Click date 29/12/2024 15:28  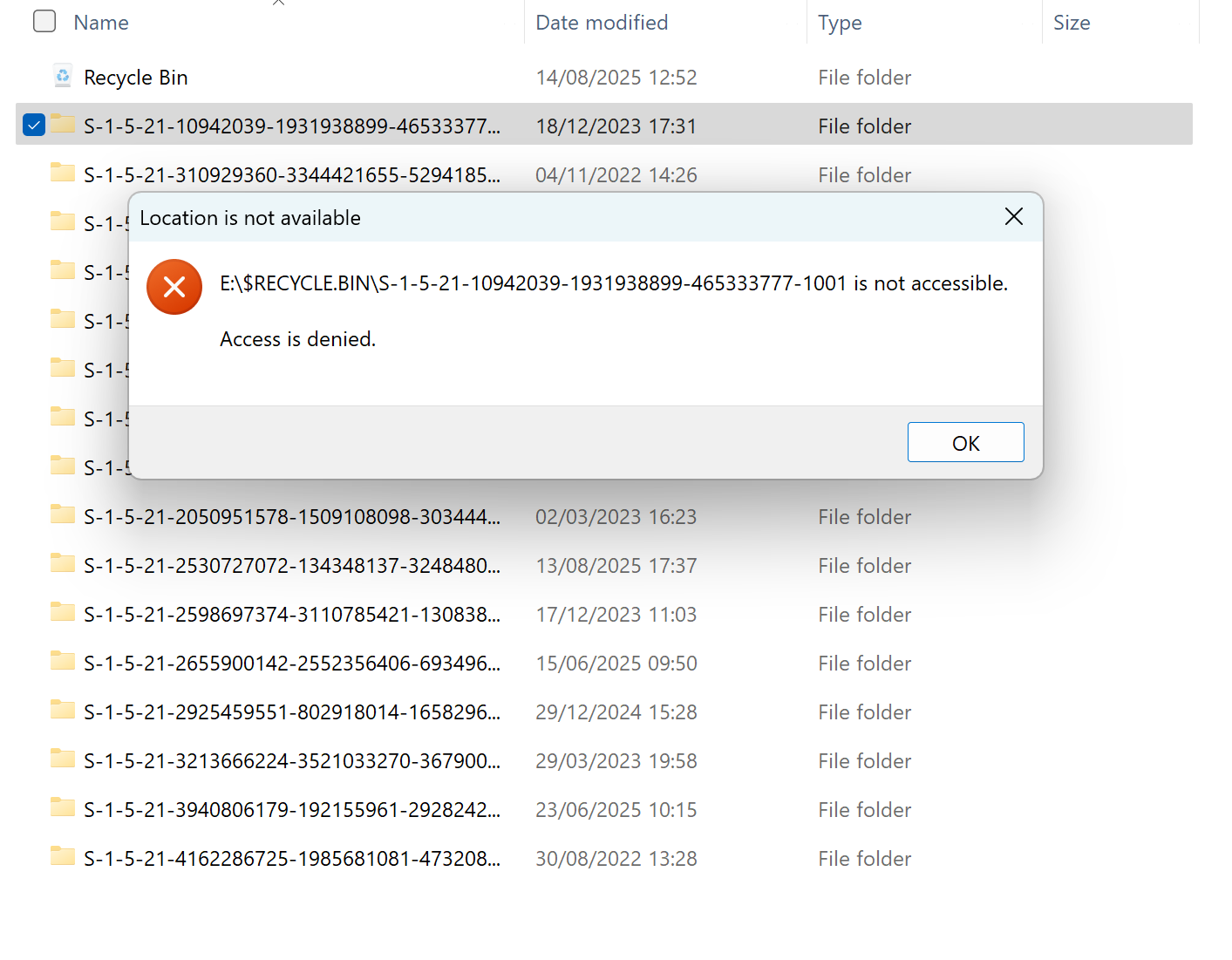point(616,712)
